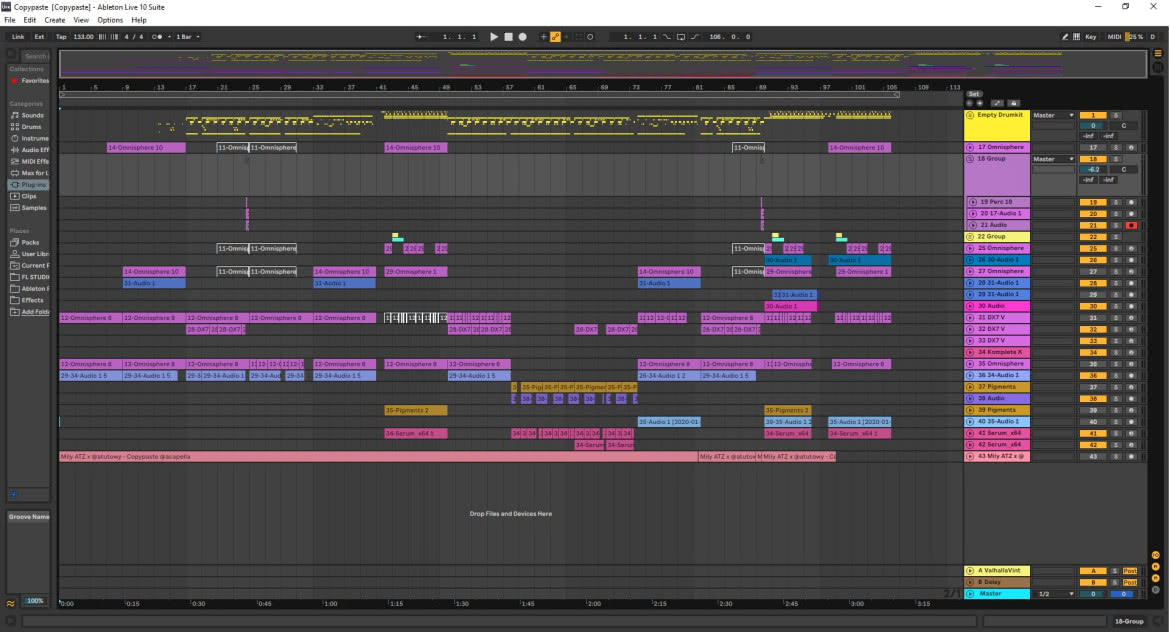1170x632 pixels.
Task: Open the Empty Drumkit output routing dropdown
Action: pos(1053,116)
